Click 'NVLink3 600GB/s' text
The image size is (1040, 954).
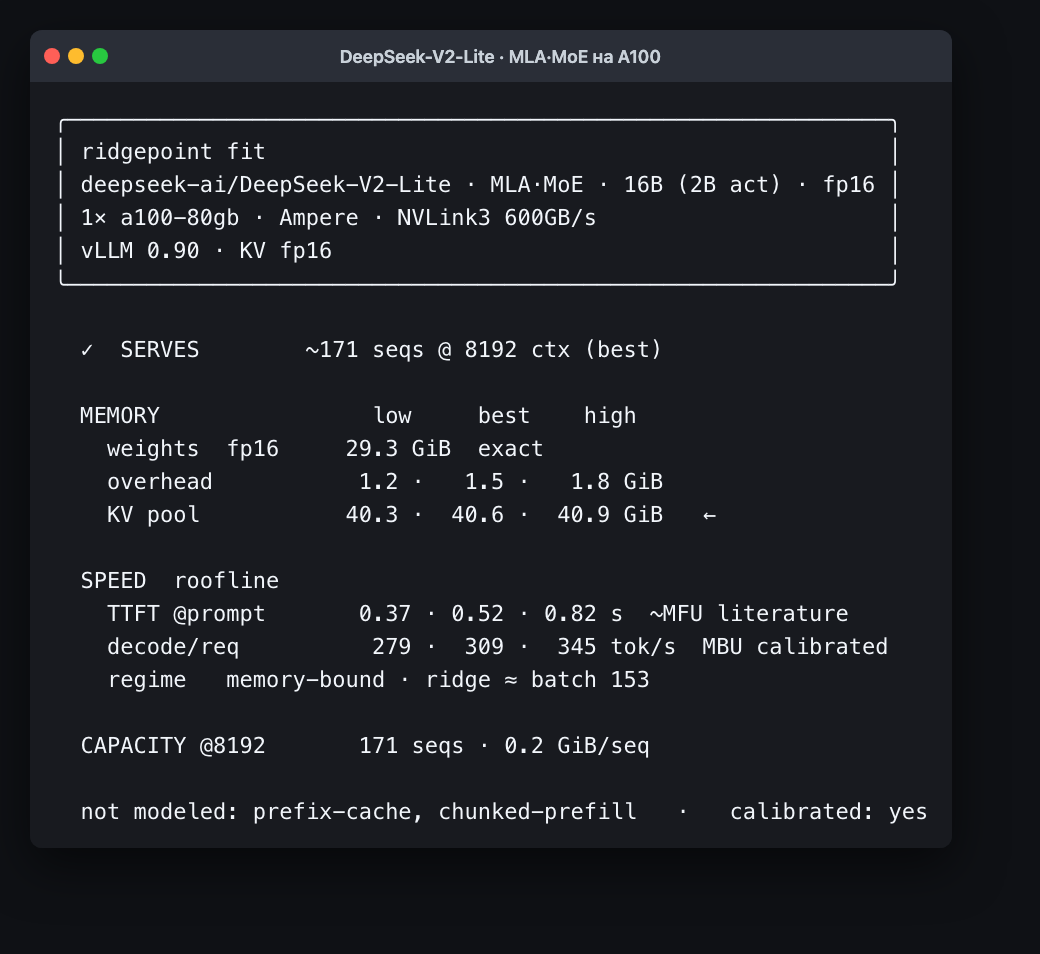tap(497, 218)
